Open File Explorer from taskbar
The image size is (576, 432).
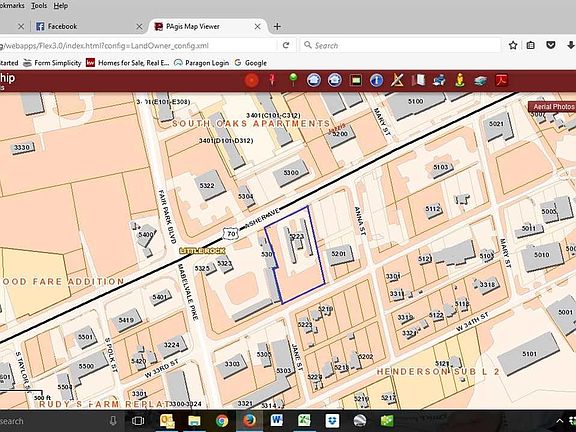click(194, 421)
